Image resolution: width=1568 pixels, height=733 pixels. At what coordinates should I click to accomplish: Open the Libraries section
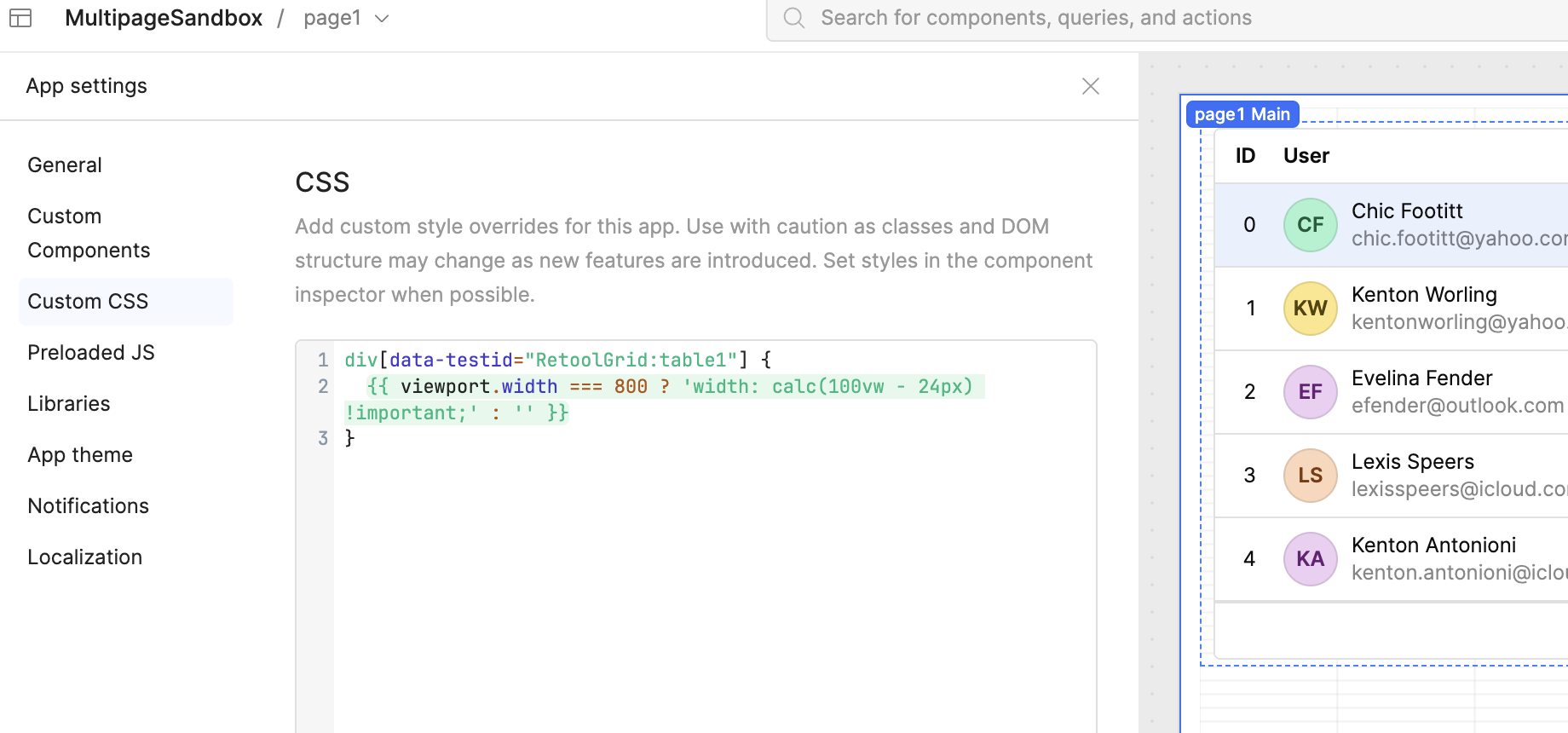(69, 404)
